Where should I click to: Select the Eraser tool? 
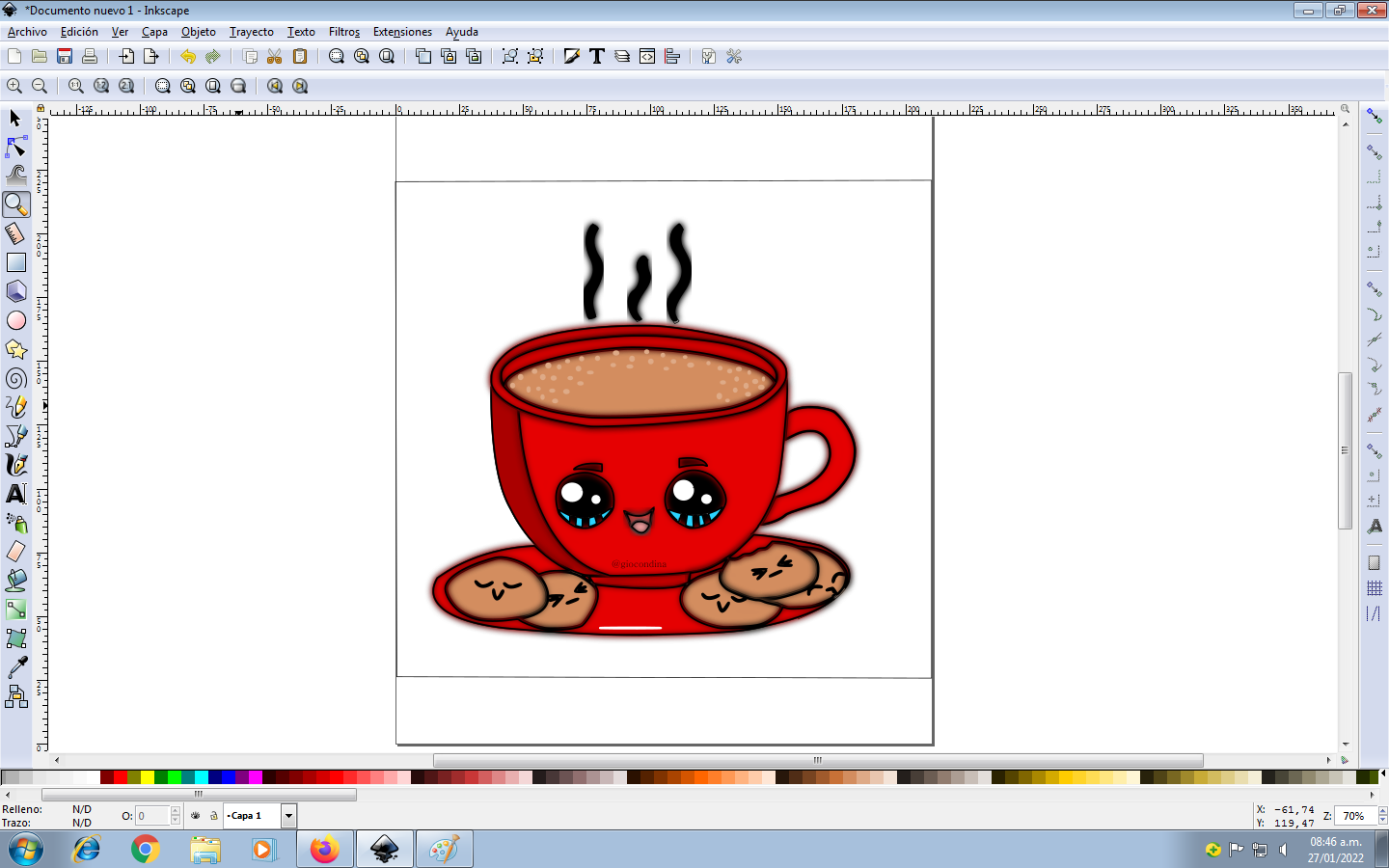pos(15,552)
